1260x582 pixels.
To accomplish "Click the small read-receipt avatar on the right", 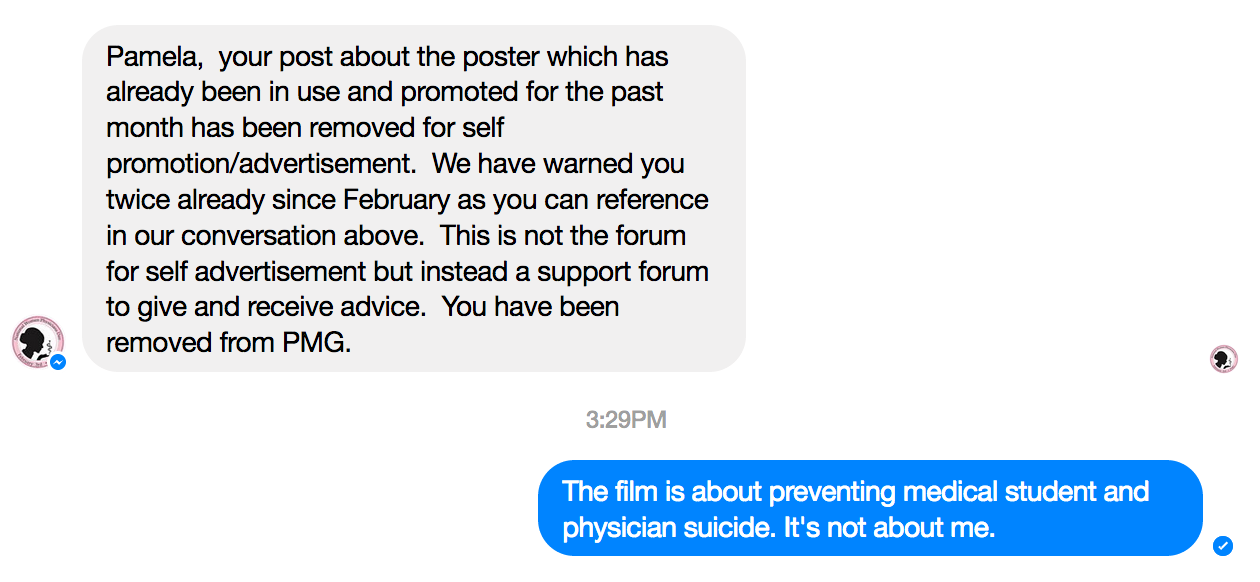I will coord(1223,359).
